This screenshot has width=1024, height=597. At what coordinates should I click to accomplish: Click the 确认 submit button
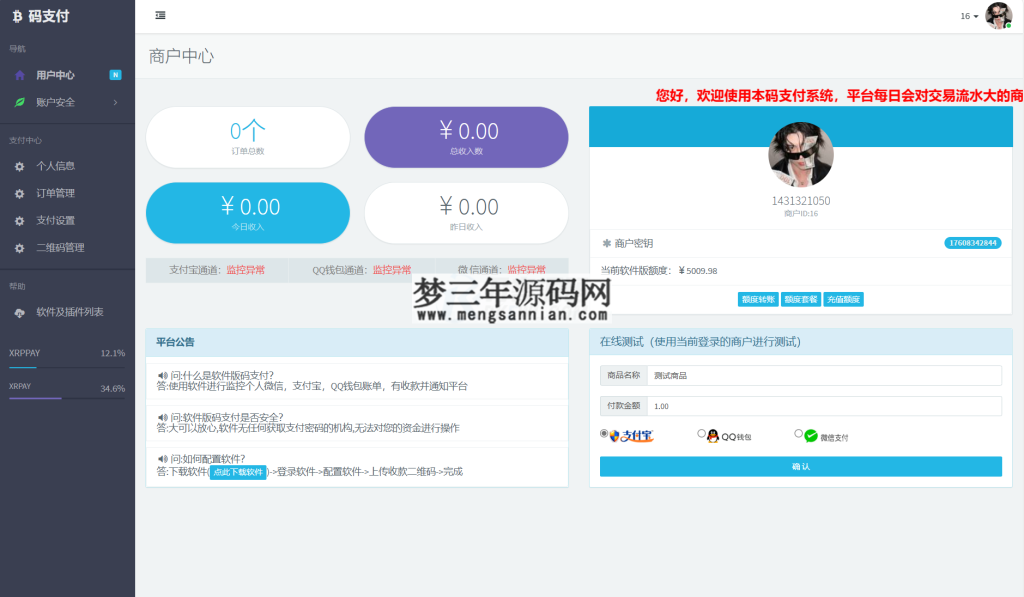pyautogui.click(x=801, y=467)
